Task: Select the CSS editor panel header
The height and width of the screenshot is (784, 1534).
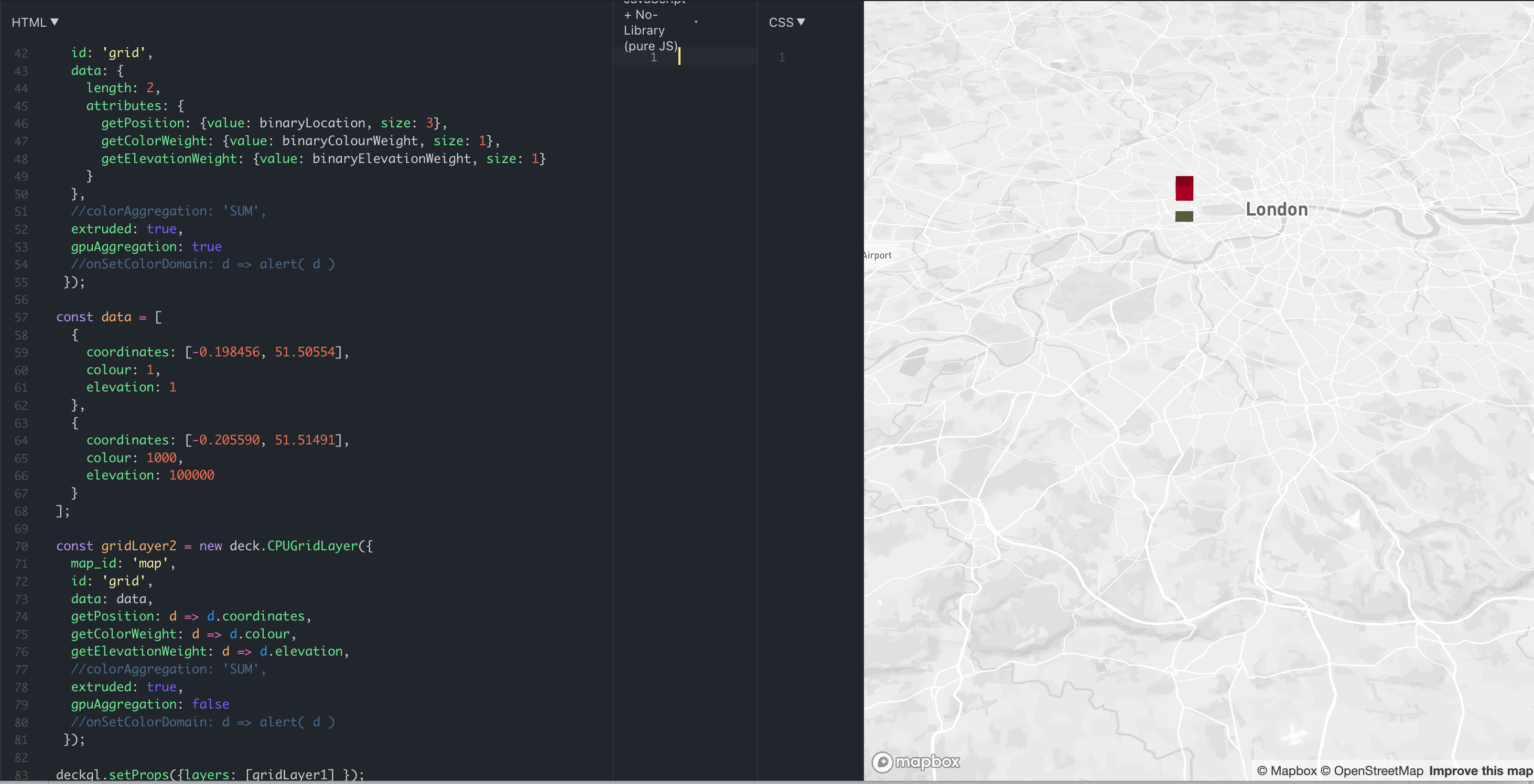Action: click(782, 22)
